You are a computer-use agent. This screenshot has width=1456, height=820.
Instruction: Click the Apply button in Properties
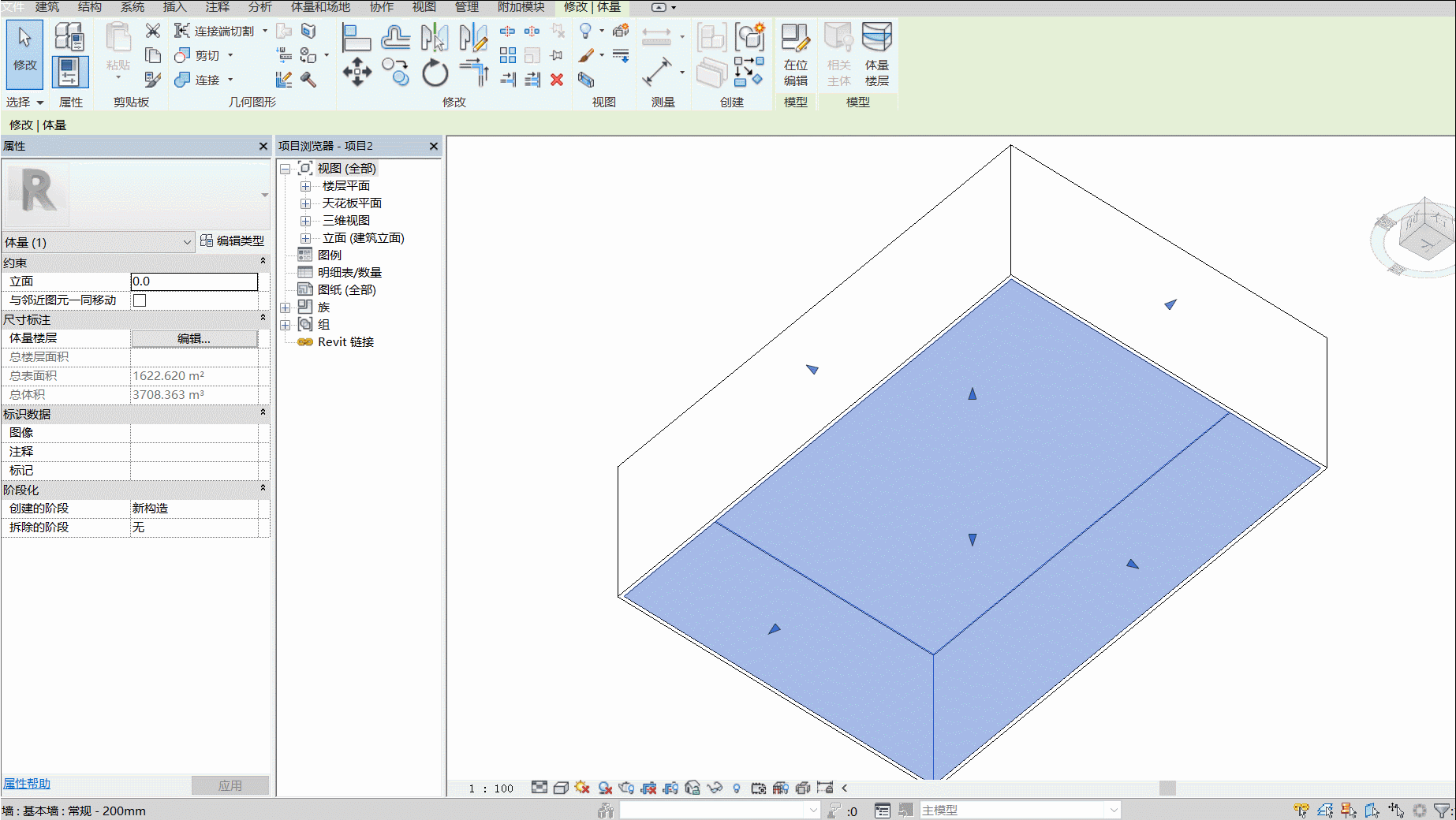pyautogui.click(x=230, y=785)
